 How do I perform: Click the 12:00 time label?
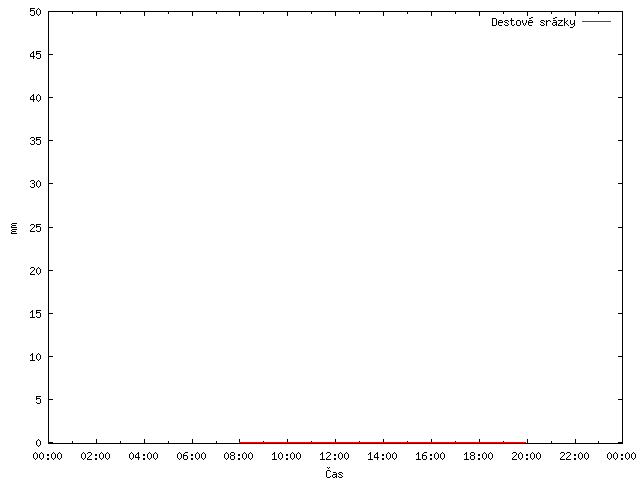click(x=334, y=456)
